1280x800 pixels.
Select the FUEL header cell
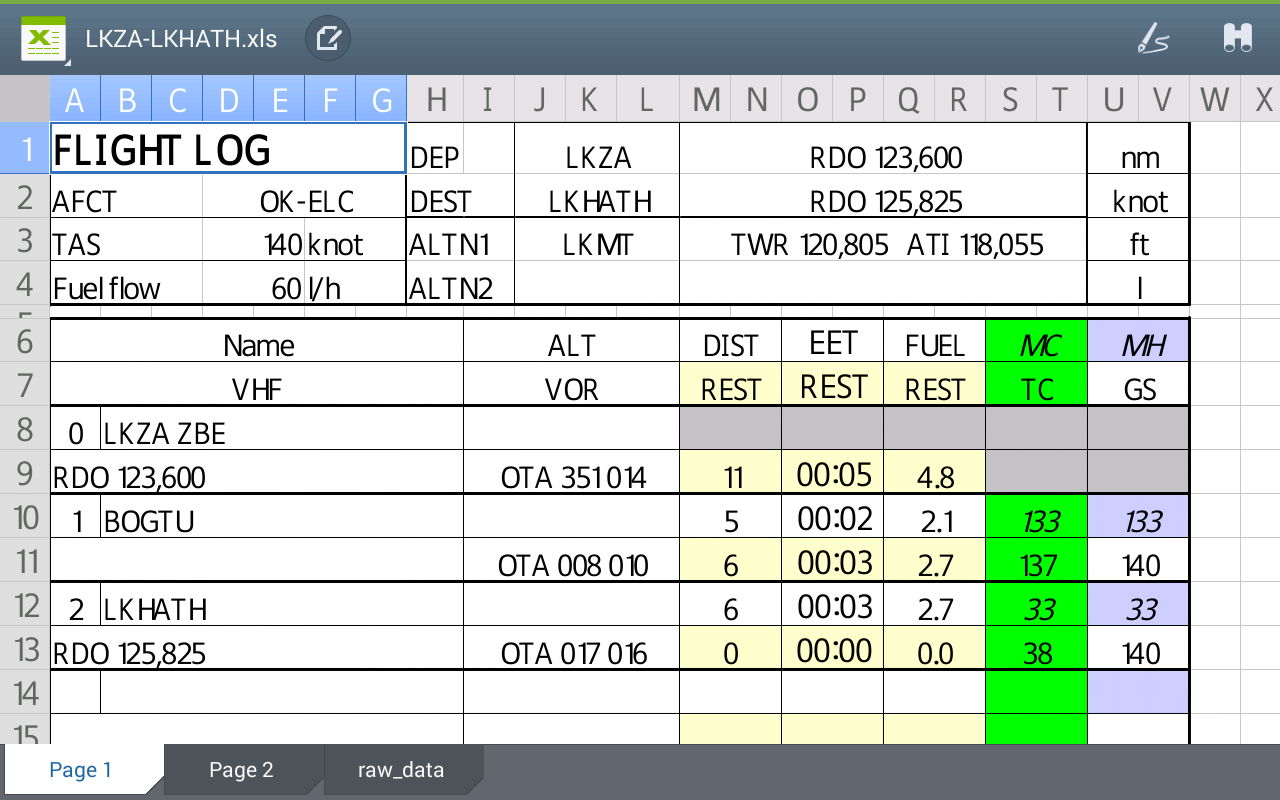coord(935,343)
